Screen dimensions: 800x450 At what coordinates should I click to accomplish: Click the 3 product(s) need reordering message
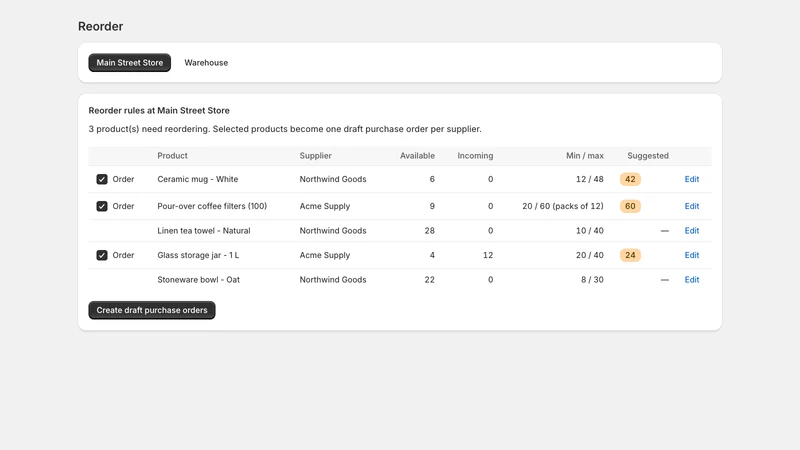click(x=285, y=129)
